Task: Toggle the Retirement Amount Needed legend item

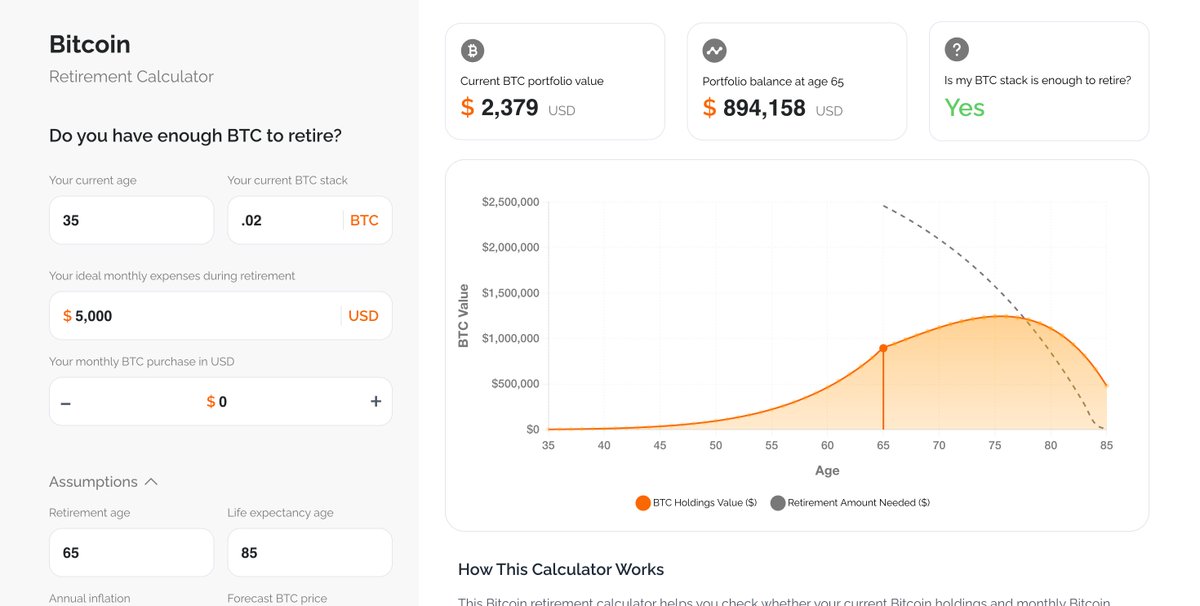Action: (x=850, y=503)
